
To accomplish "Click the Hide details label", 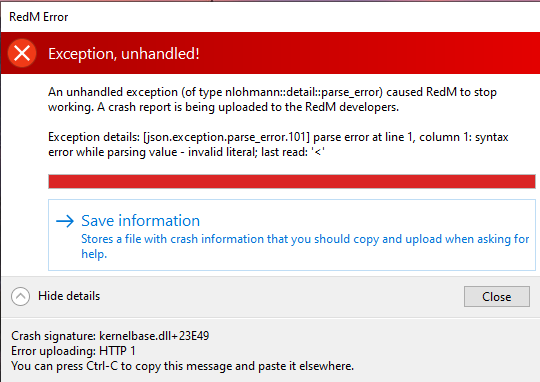I will (x=69, y=296).
